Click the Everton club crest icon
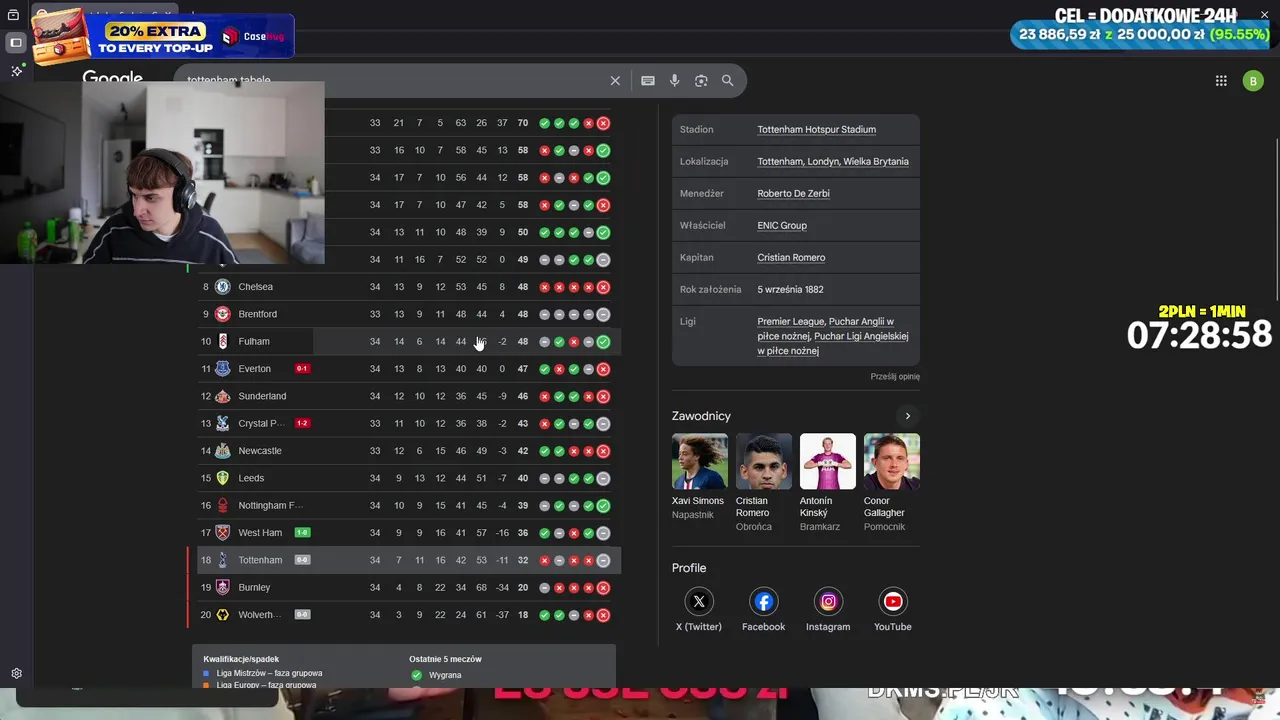The image size is (1280, 720). tap(223, 369)
